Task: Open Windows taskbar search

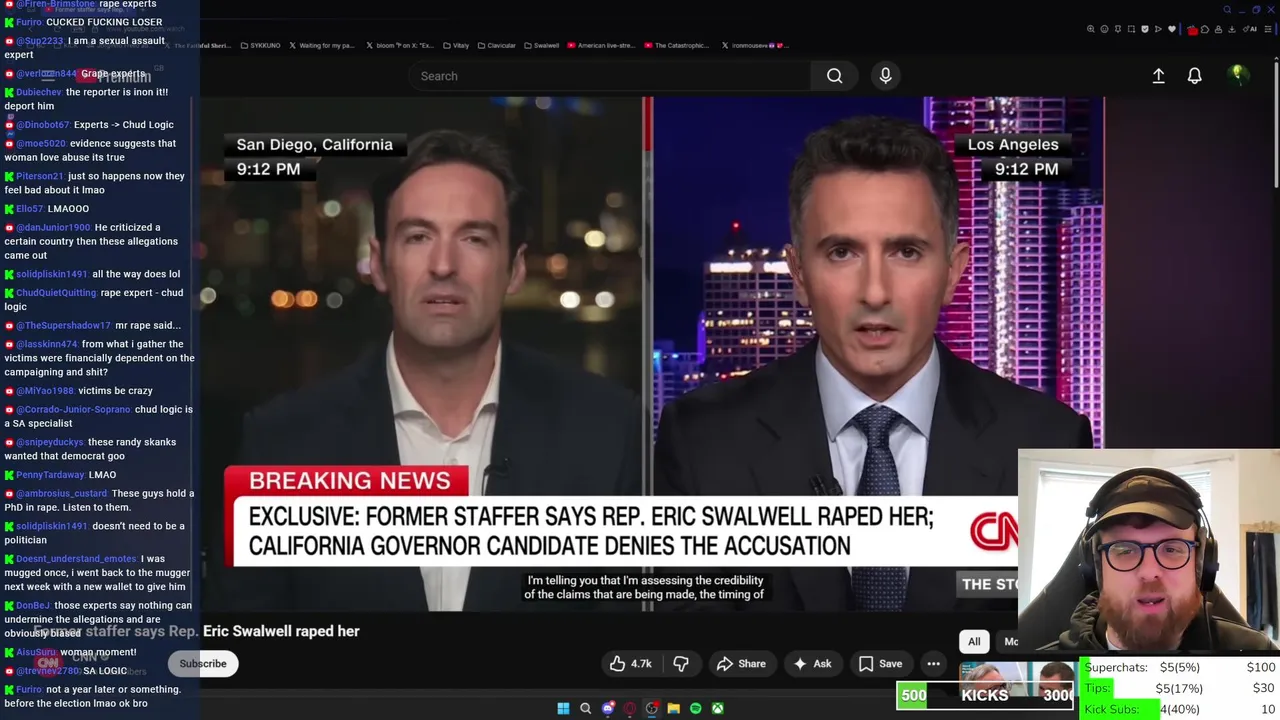Action: (x=585, y=709)
